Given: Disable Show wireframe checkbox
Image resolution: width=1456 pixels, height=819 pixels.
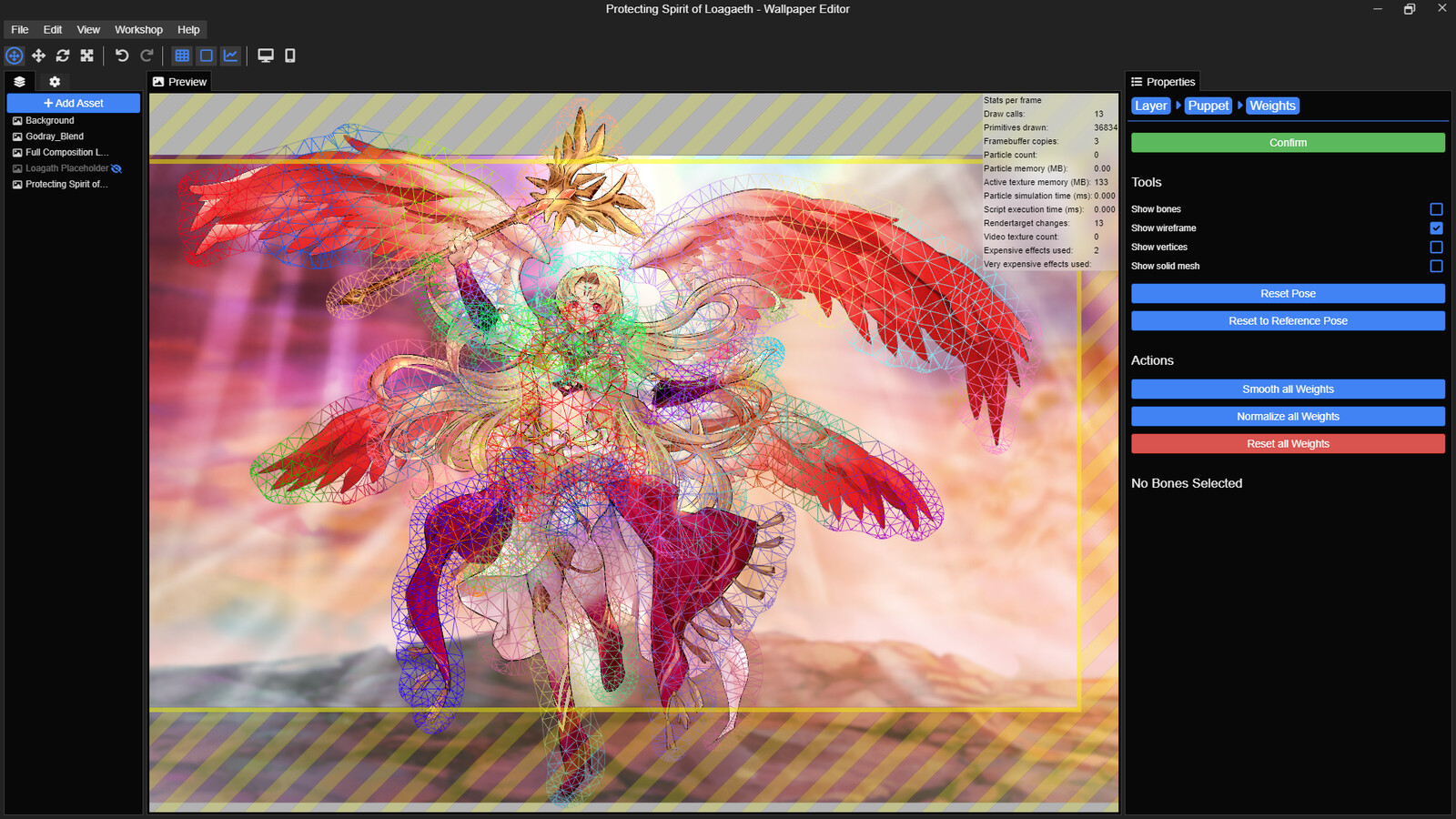Looking at the screenshot, I should pos(1436,228).
